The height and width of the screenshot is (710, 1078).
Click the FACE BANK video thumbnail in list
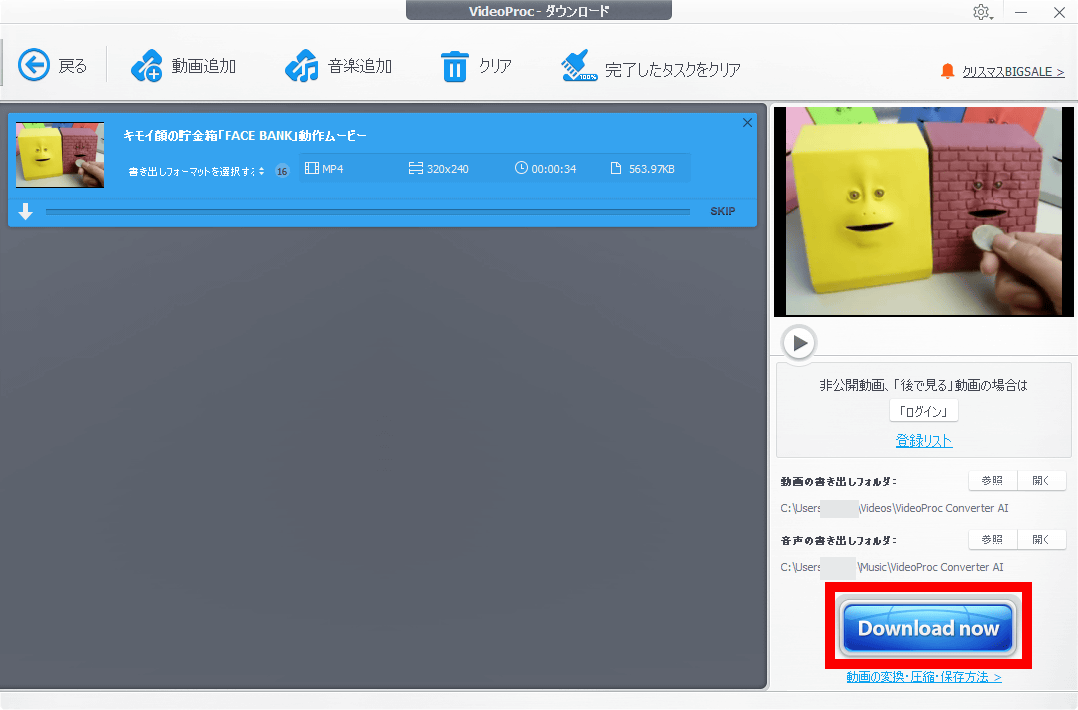60,155
